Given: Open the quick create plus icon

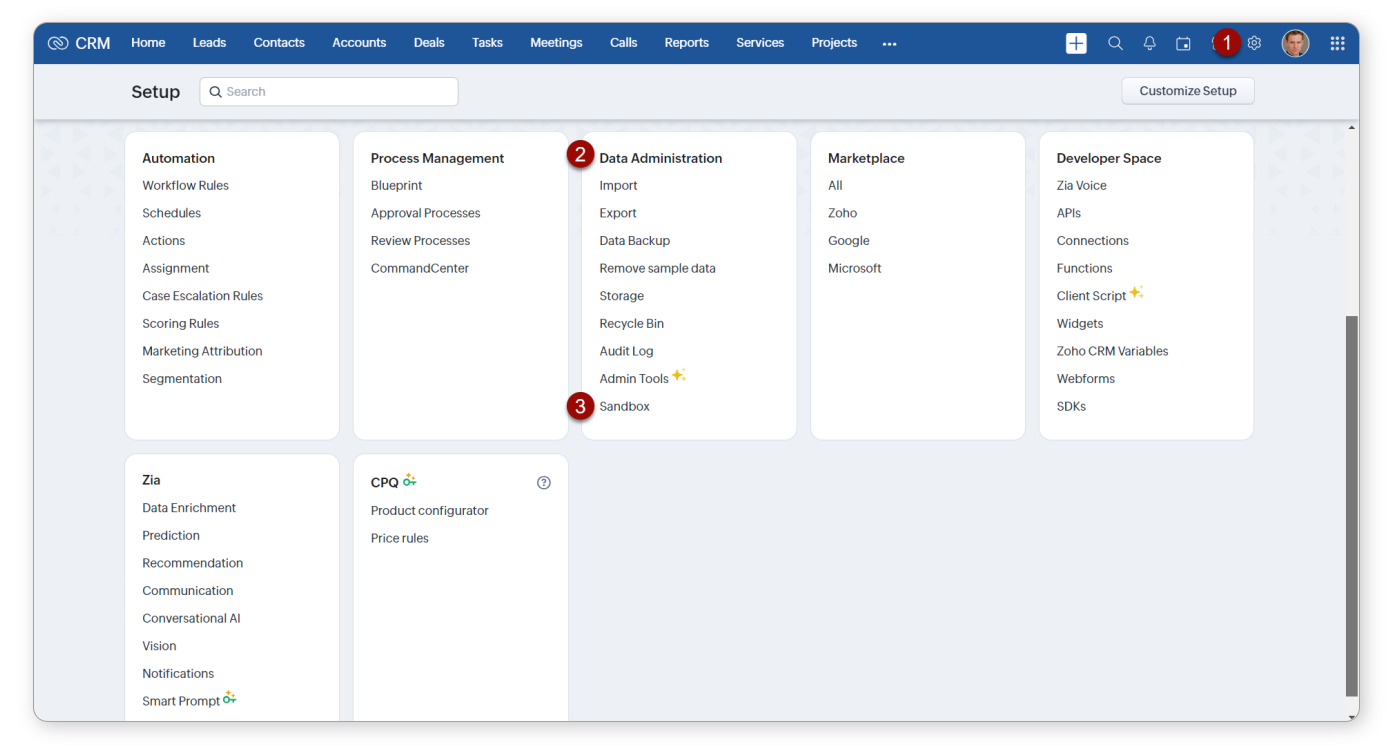Looking at the screenshot, I should tap(1076, 43).
